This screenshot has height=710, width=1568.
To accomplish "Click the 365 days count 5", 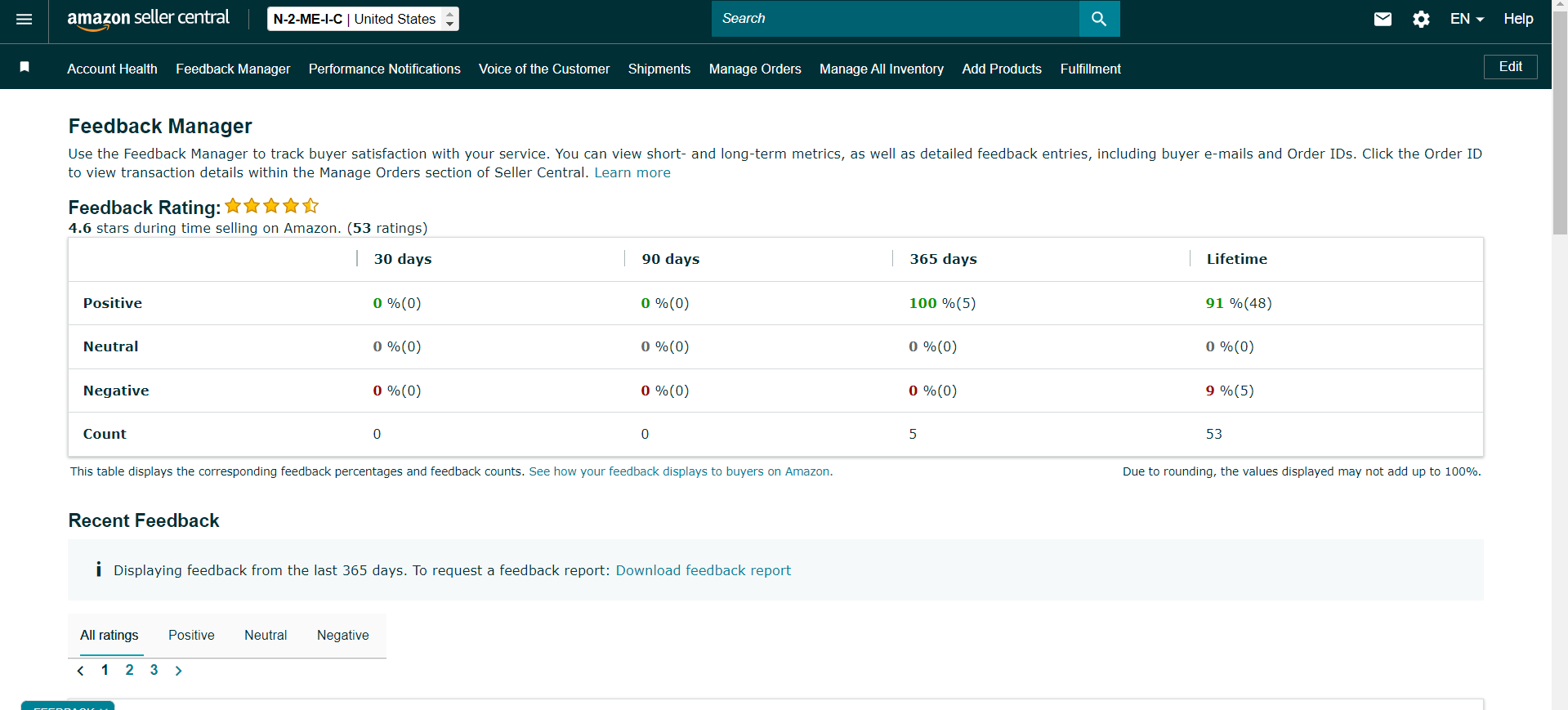I will point(913,434).
